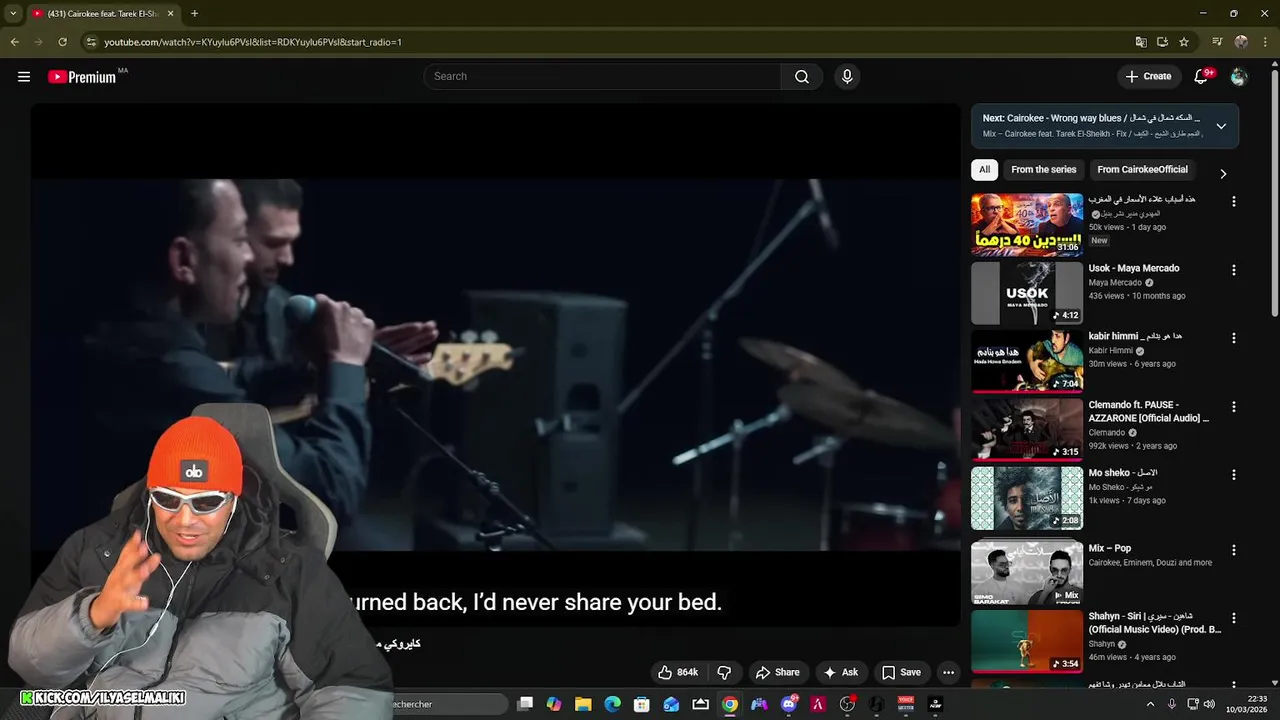Bookmark this page with the star

pos(1184,42)
